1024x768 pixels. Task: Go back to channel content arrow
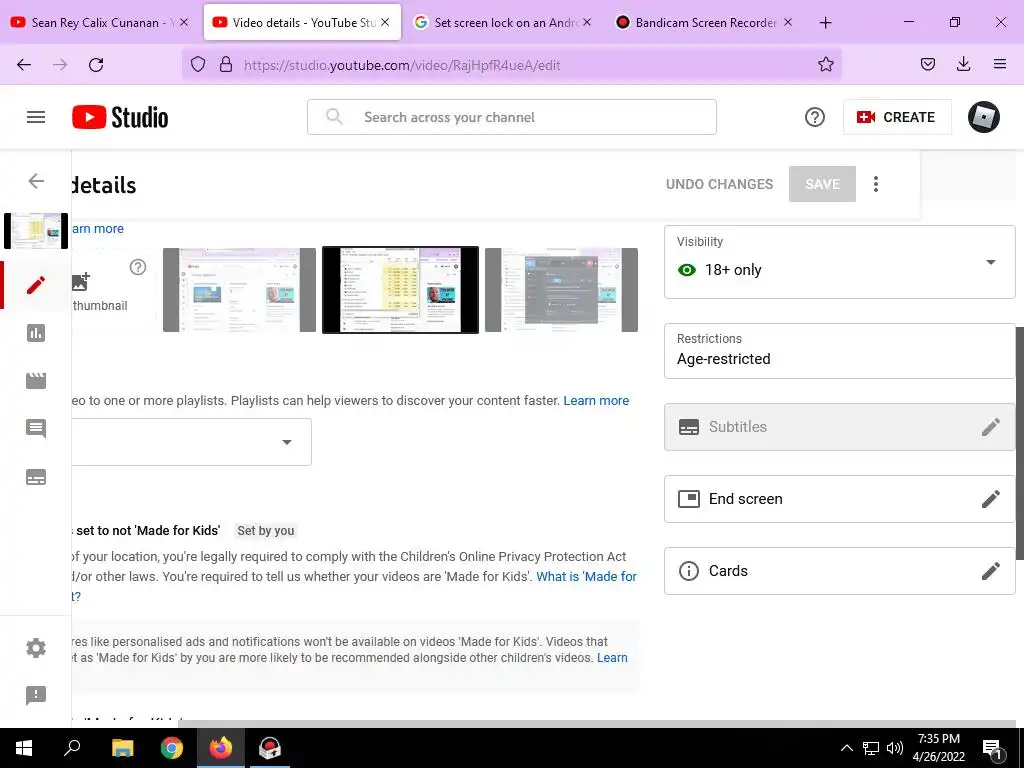tap(36, 181)
